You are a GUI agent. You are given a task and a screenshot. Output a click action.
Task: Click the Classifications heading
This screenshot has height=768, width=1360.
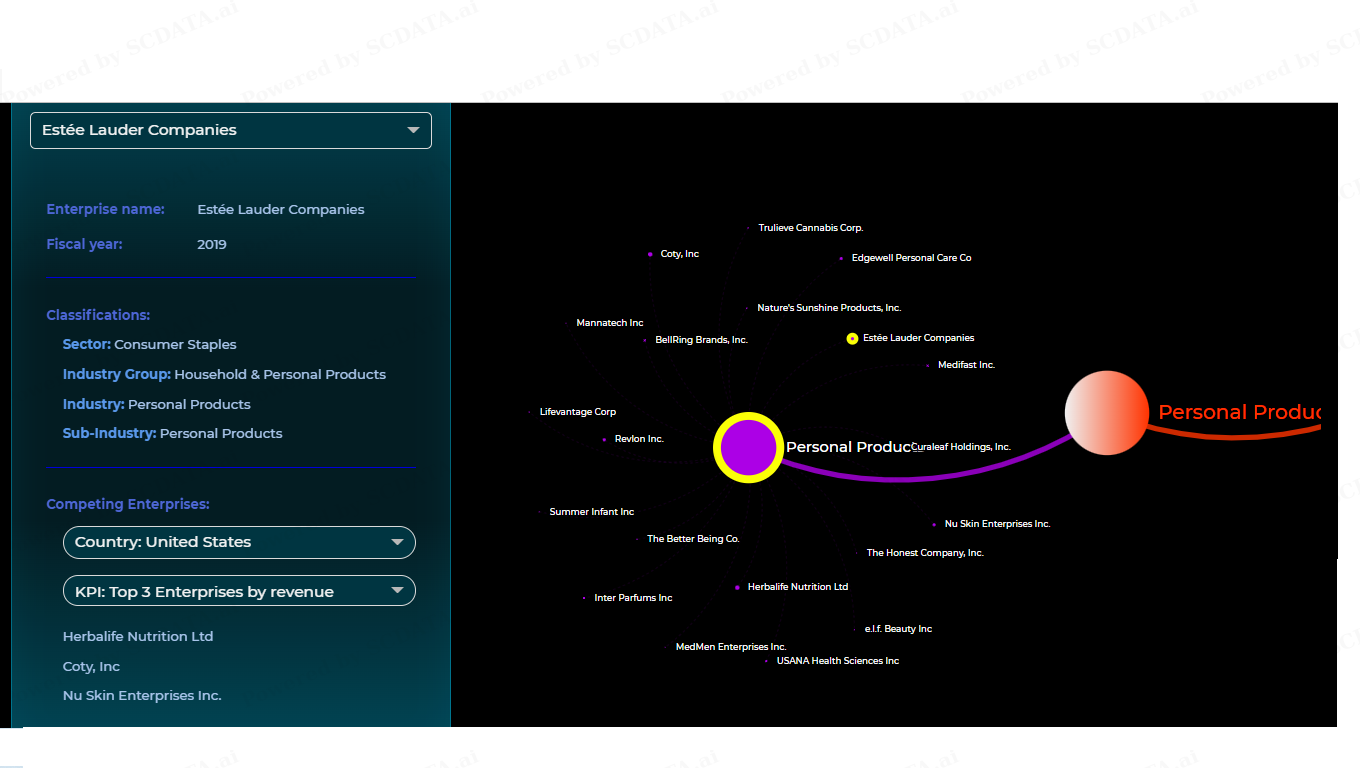coord(98,315)
